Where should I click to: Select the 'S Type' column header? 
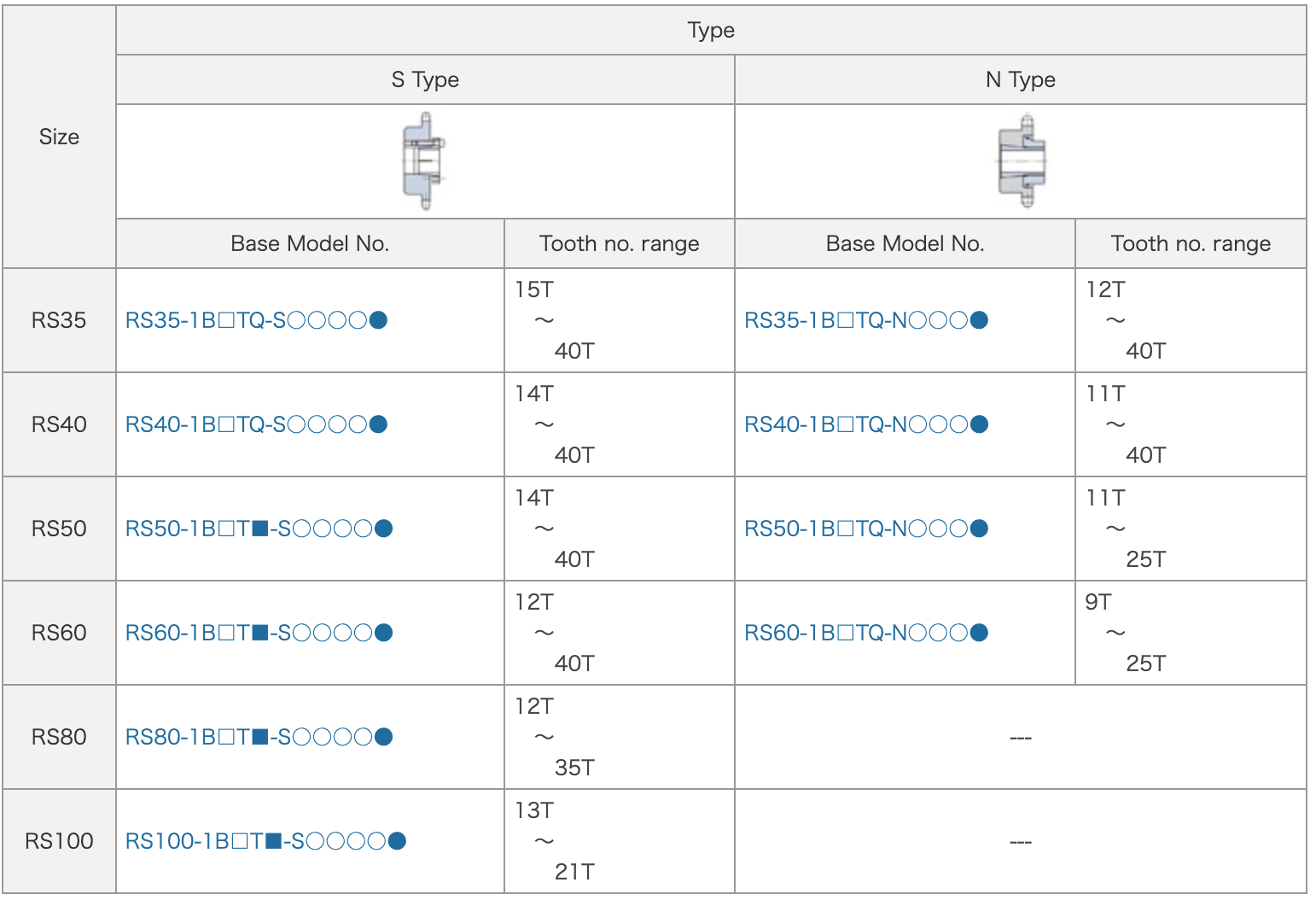[425, 79]
